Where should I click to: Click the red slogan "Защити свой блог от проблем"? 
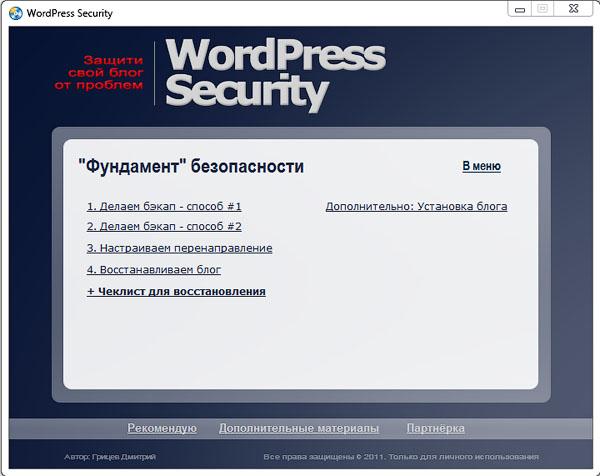click(99, 72)
